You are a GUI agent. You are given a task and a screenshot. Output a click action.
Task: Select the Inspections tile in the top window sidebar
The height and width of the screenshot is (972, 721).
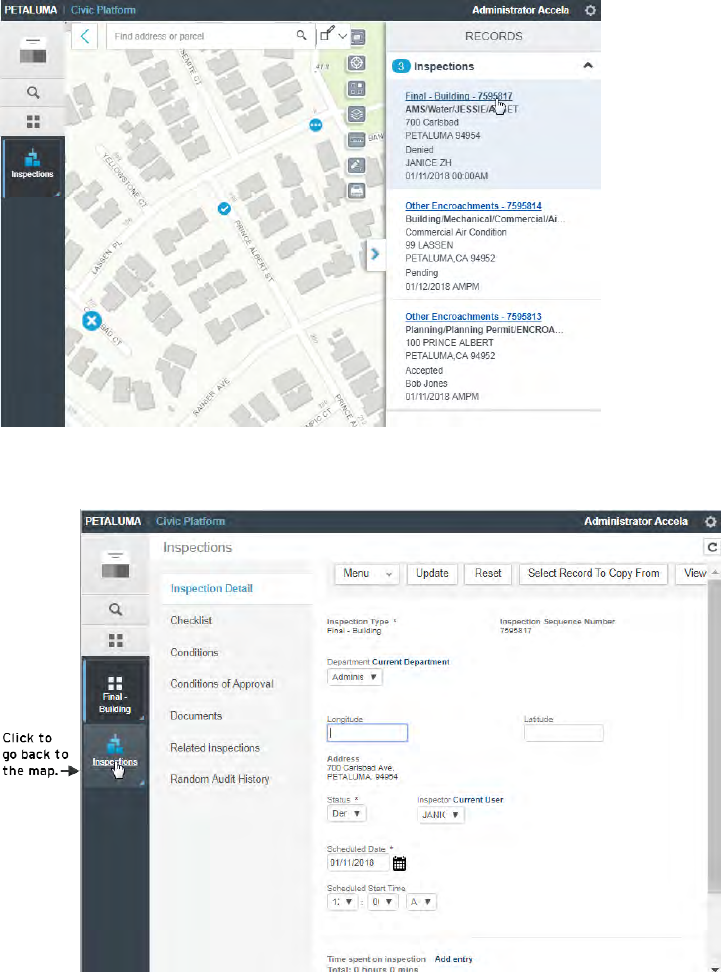pos(32,167)
